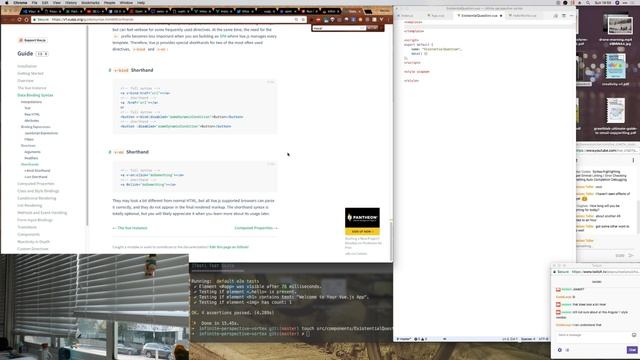Click the Support Vue.js button
The height and width of the screenshot is (360, 640).
click(x=33, y=40)
